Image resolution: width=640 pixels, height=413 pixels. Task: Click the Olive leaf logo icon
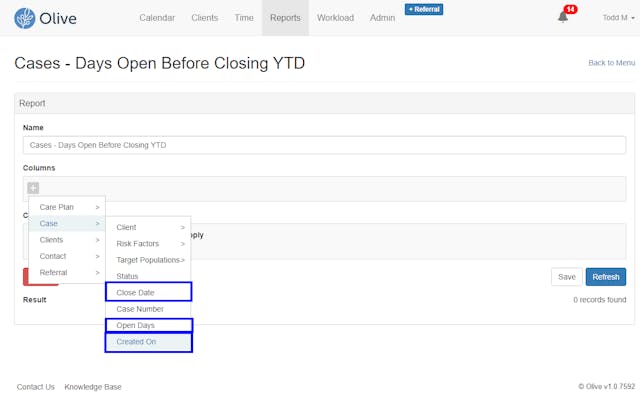24,18
